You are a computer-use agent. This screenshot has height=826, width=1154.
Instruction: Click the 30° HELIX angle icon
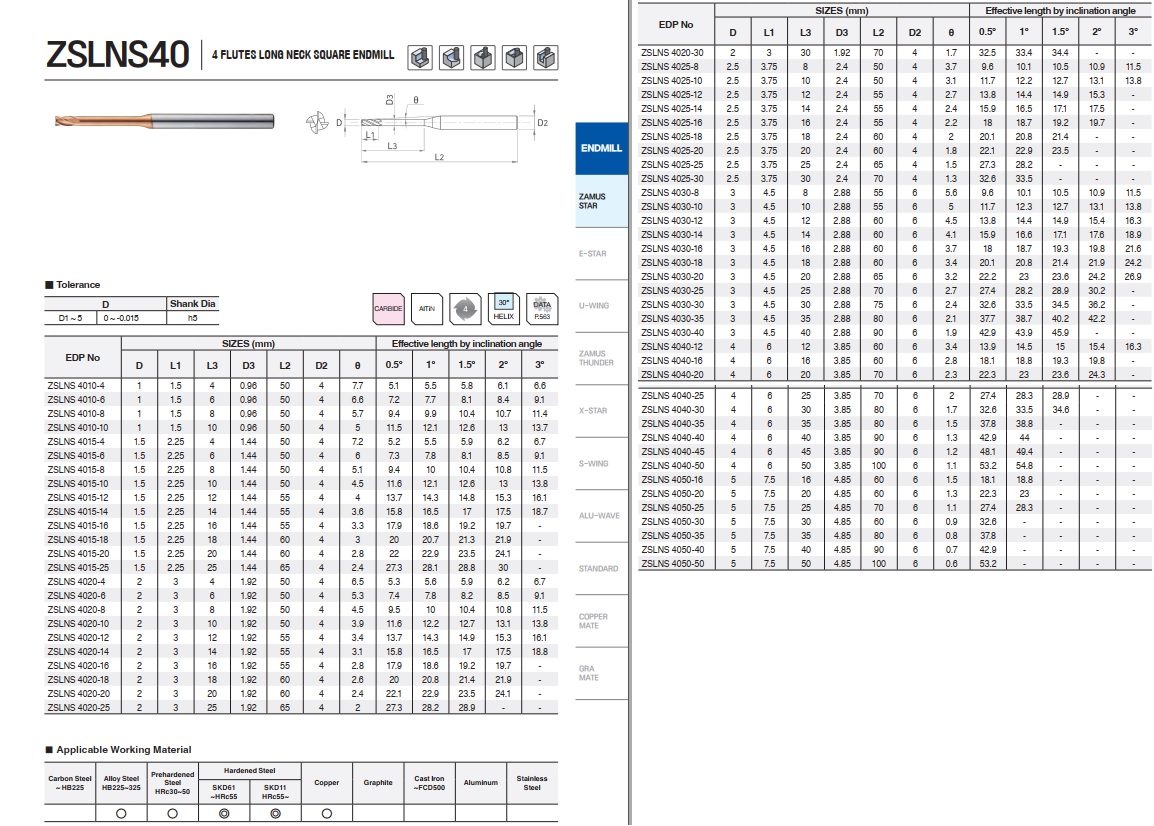(503, 308)
